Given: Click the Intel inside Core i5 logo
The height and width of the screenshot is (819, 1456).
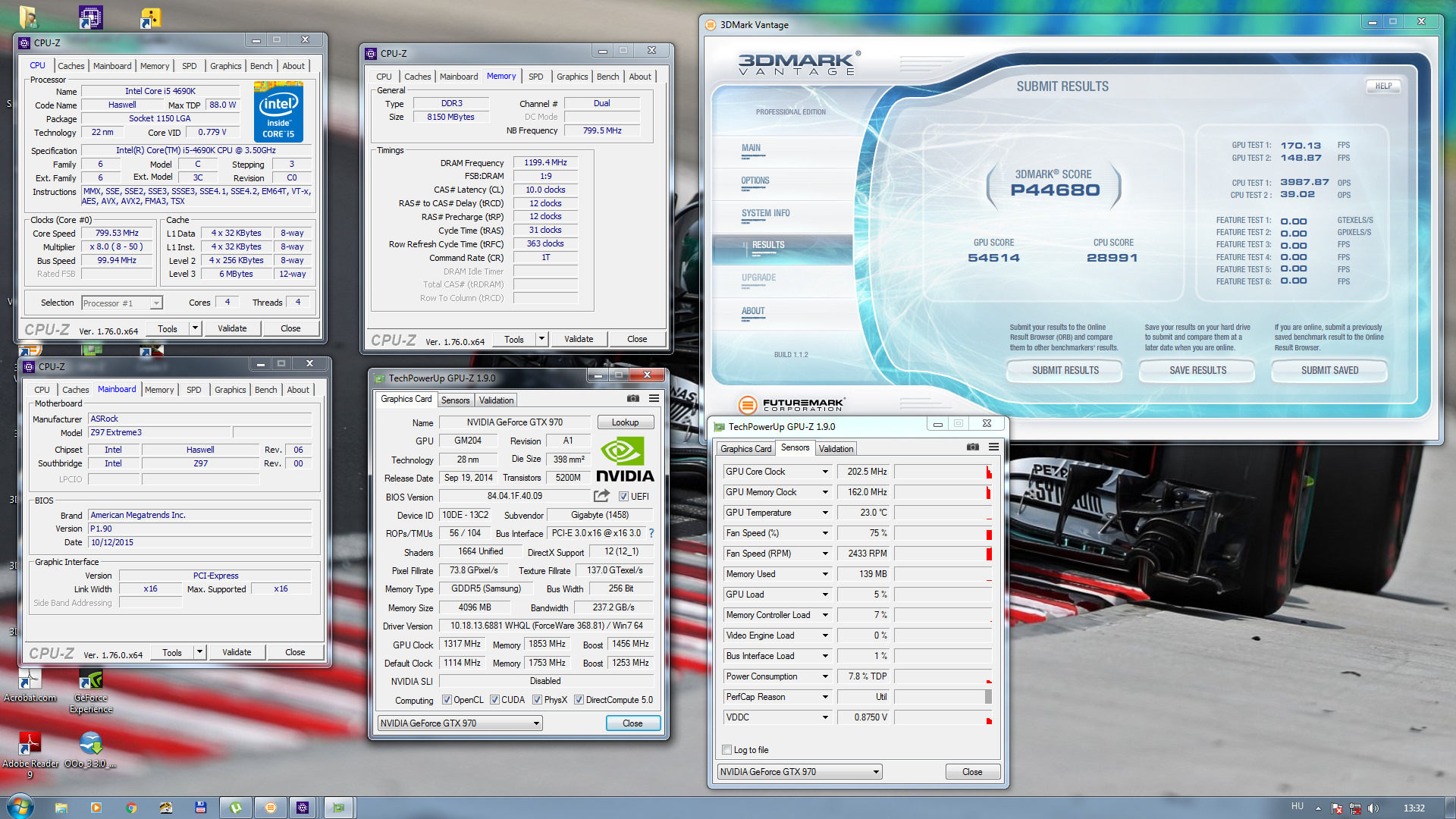Looking at the screenshot, I should click(278, 113).
